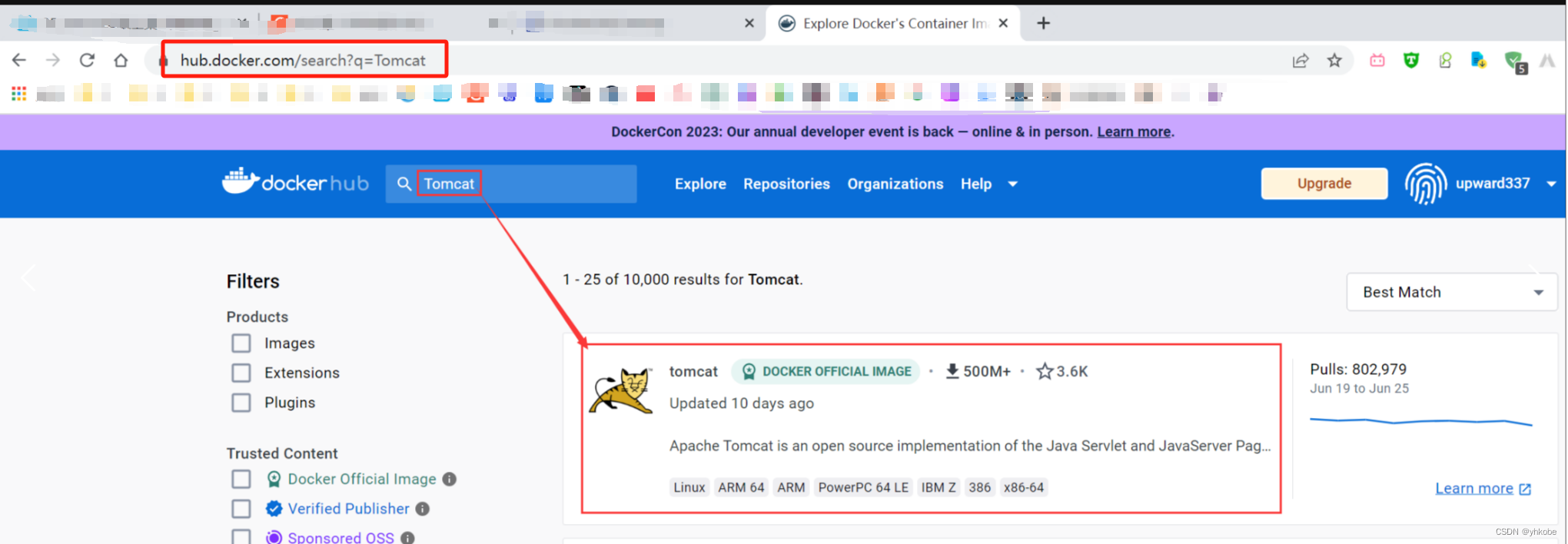Screen dimensions: 1568x544
Task: Enable the Verified Publisher filter
Action: pos(241,509)
